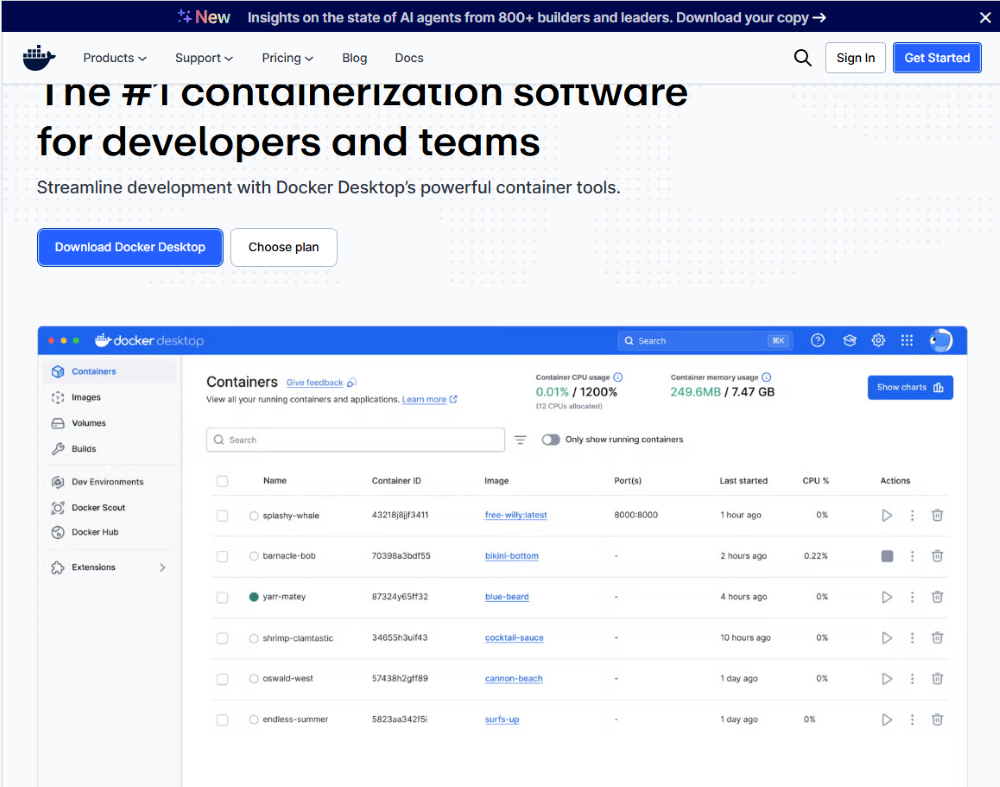Open Docker Scout in the sidebar
This screenshot has width=1000, height=787.
pos(110,508)
